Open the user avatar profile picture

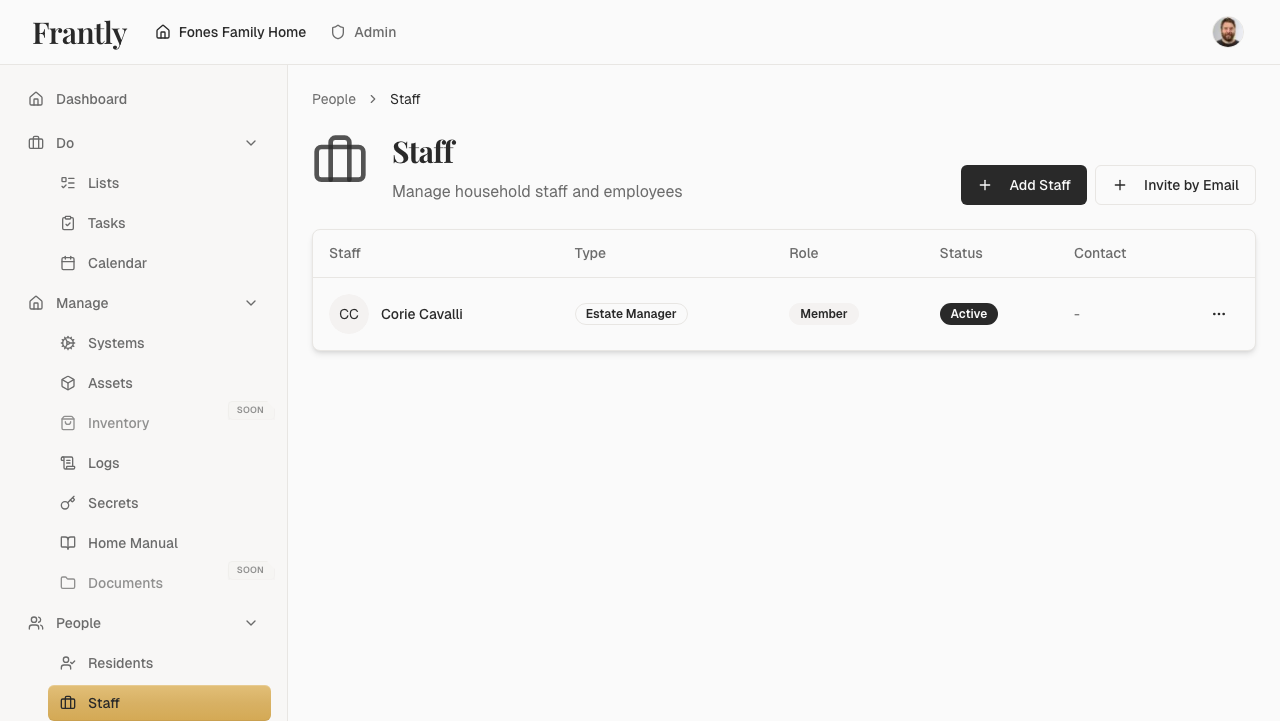1226,31
